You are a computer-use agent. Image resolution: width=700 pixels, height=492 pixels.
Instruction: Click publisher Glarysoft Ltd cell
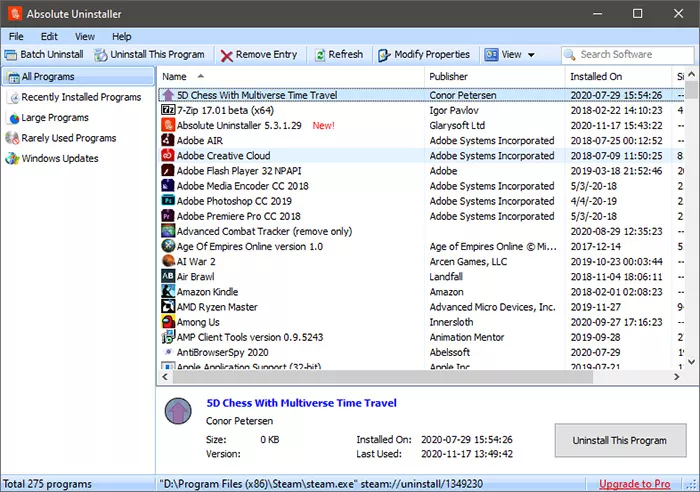point(457,125)
